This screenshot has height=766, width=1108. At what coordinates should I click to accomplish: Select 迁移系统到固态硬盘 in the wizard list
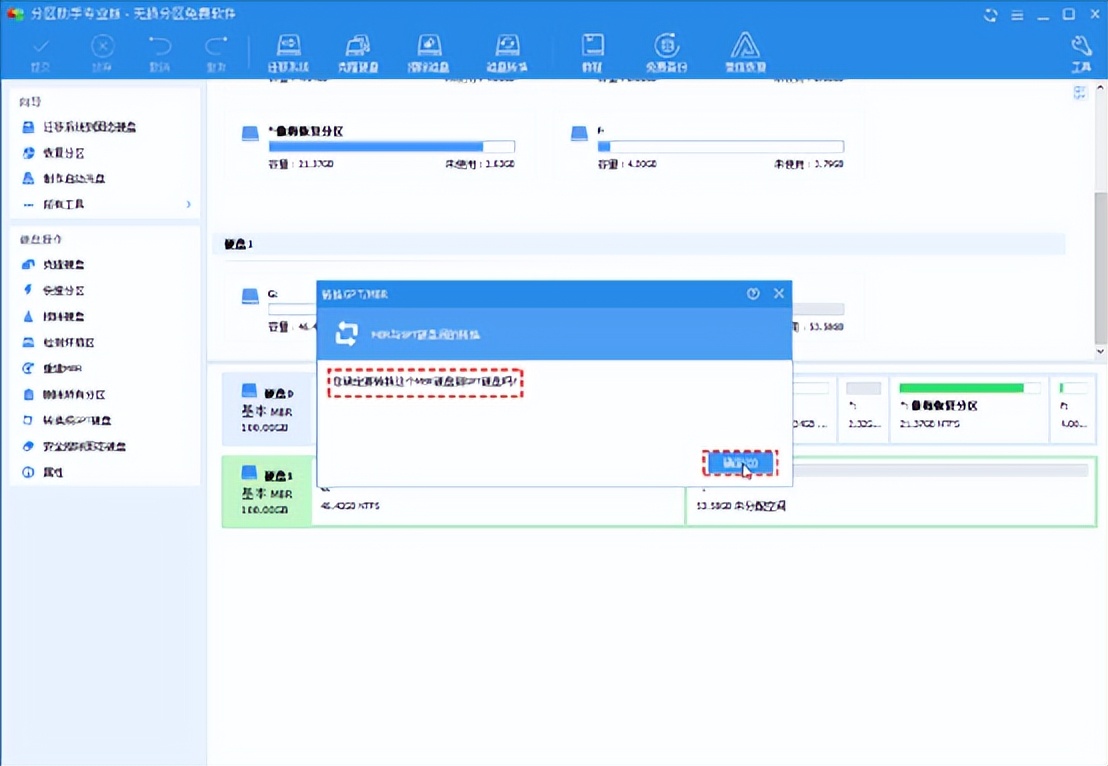[88, 127]
